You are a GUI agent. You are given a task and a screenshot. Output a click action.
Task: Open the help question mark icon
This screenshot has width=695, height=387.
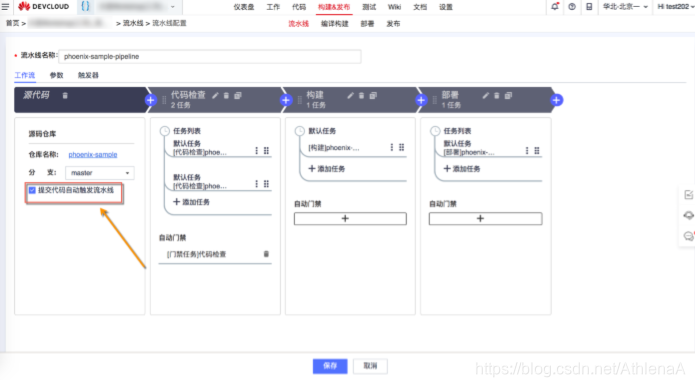coord(572,7)
